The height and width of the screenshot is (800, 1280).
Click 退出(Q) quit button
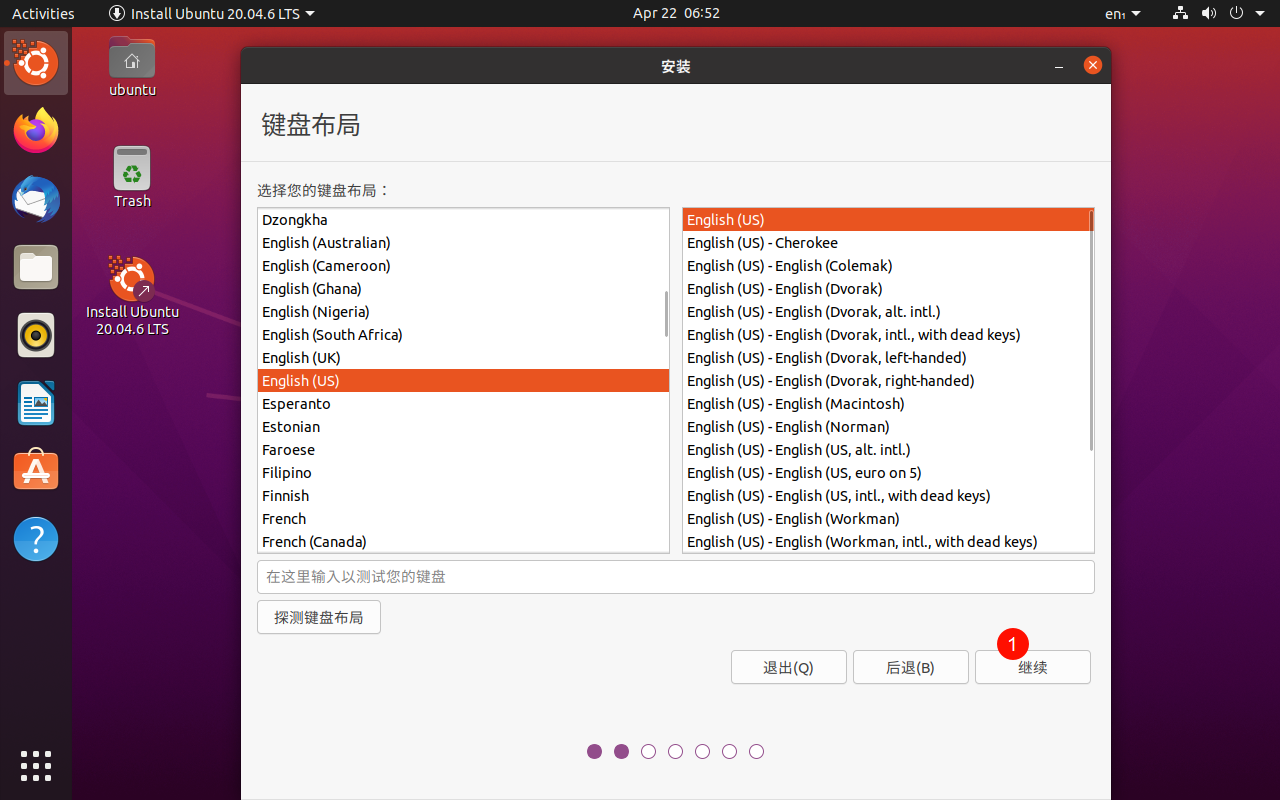[x=788, y=667]
